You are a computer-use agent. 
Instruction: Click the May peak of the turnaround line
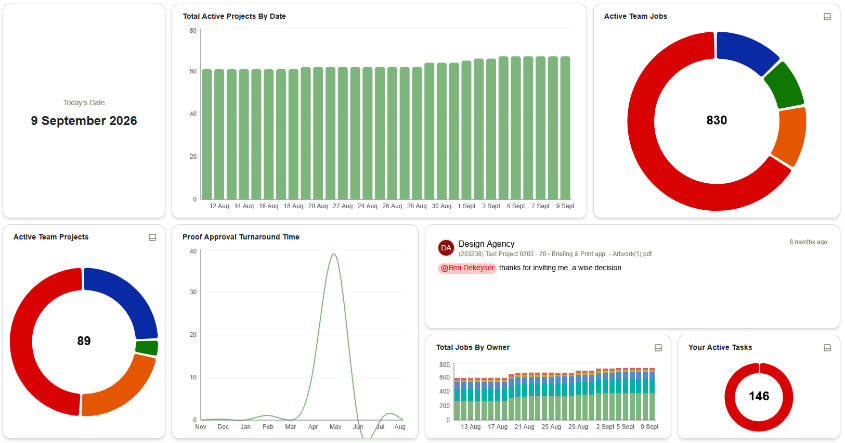tap(334, 255)
